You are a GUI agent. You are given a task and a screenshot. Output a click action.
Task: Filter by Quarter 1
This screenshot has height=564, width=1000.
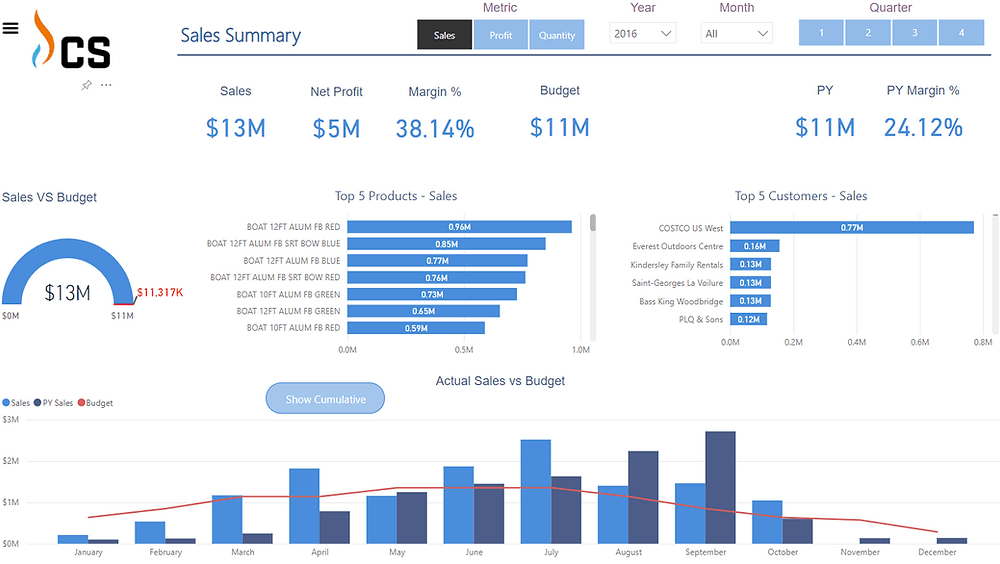click(821, 33)
